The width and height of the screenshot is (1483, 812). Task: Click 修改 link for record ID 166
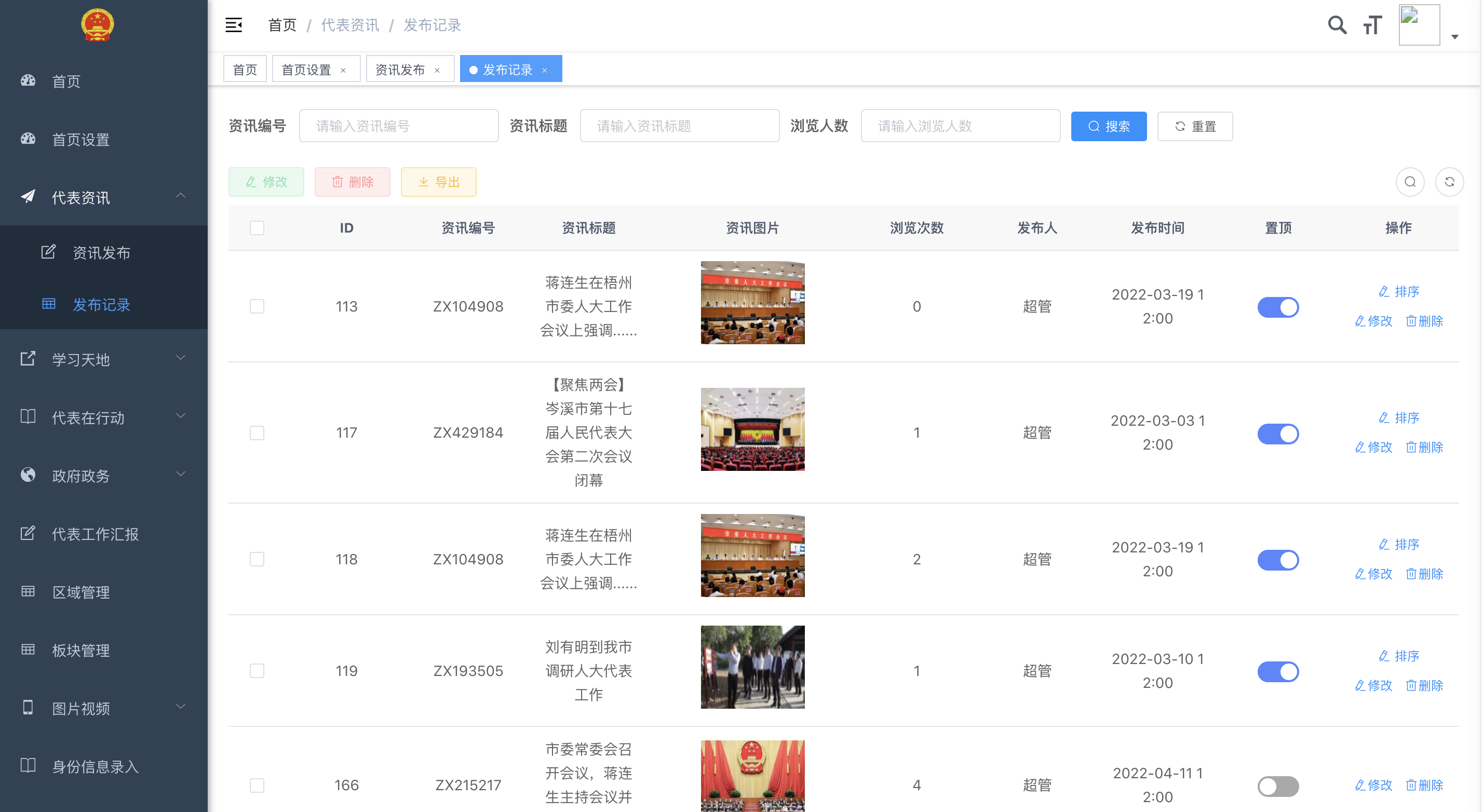pyautogui.click(x=1373, y=785)
